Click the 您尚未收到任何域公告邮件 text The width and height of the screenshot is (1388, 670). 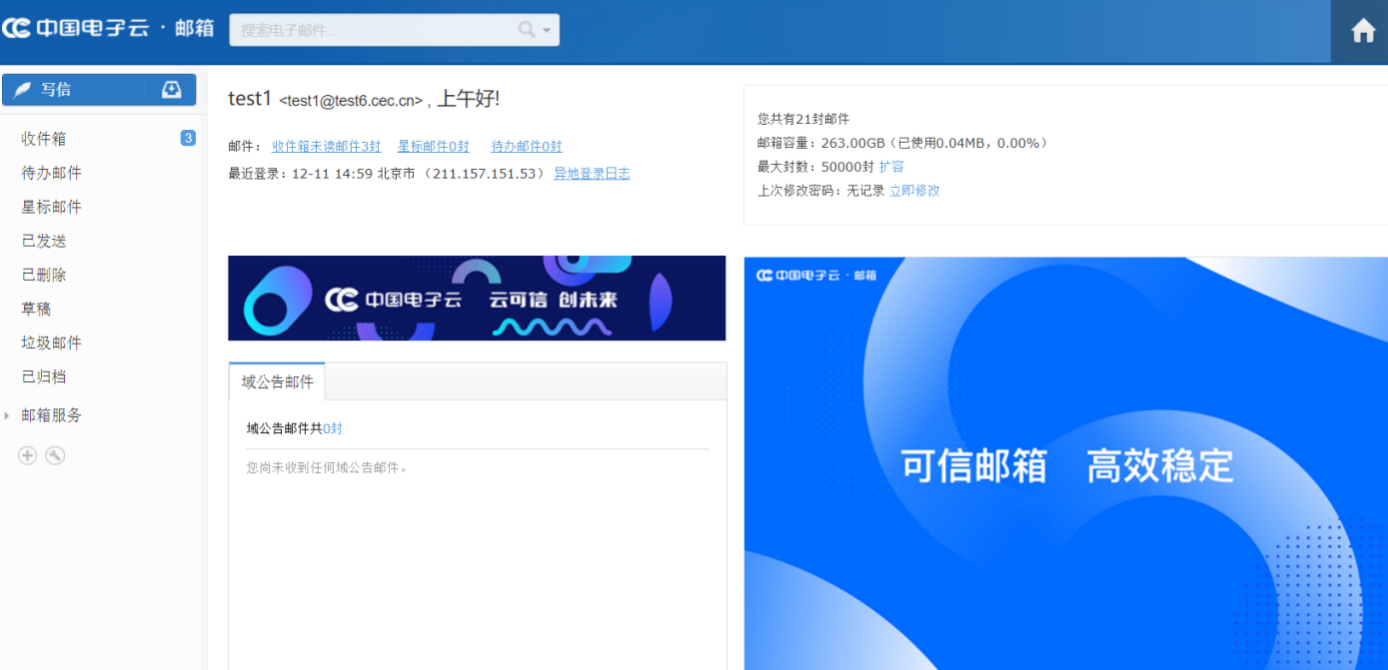pos(328,467)
